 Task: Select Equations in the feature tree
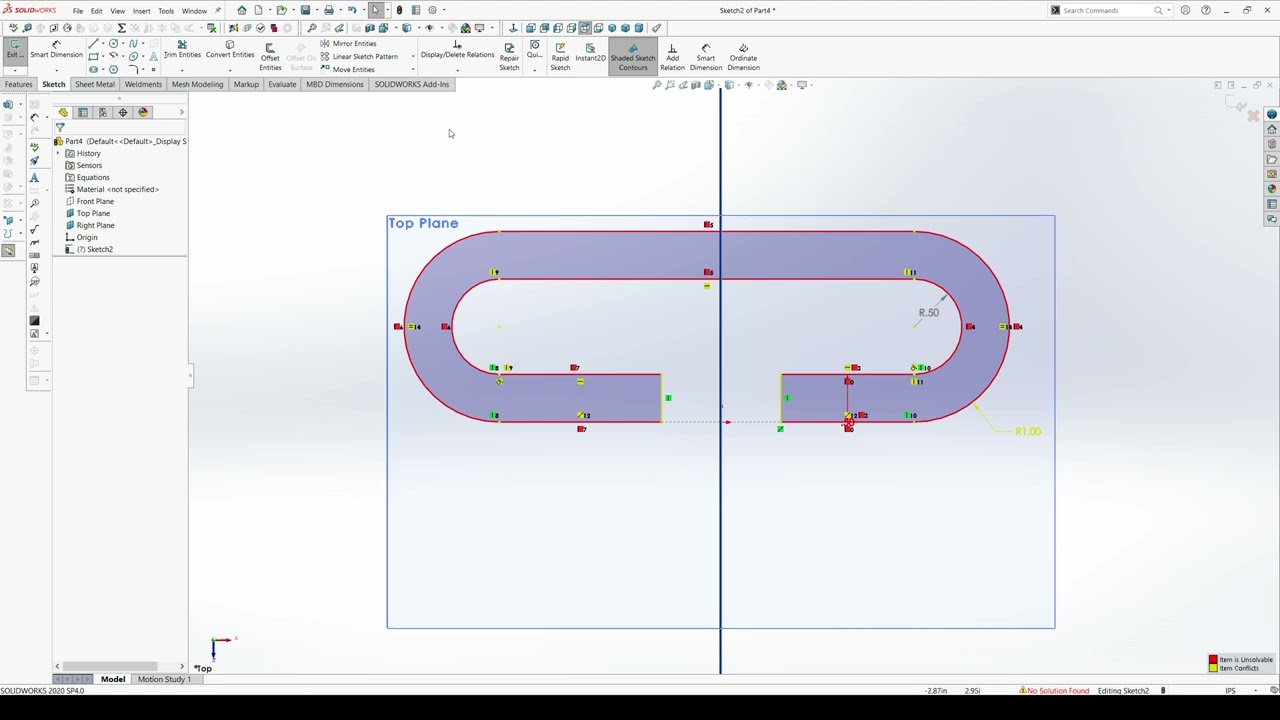pos(93,177)
